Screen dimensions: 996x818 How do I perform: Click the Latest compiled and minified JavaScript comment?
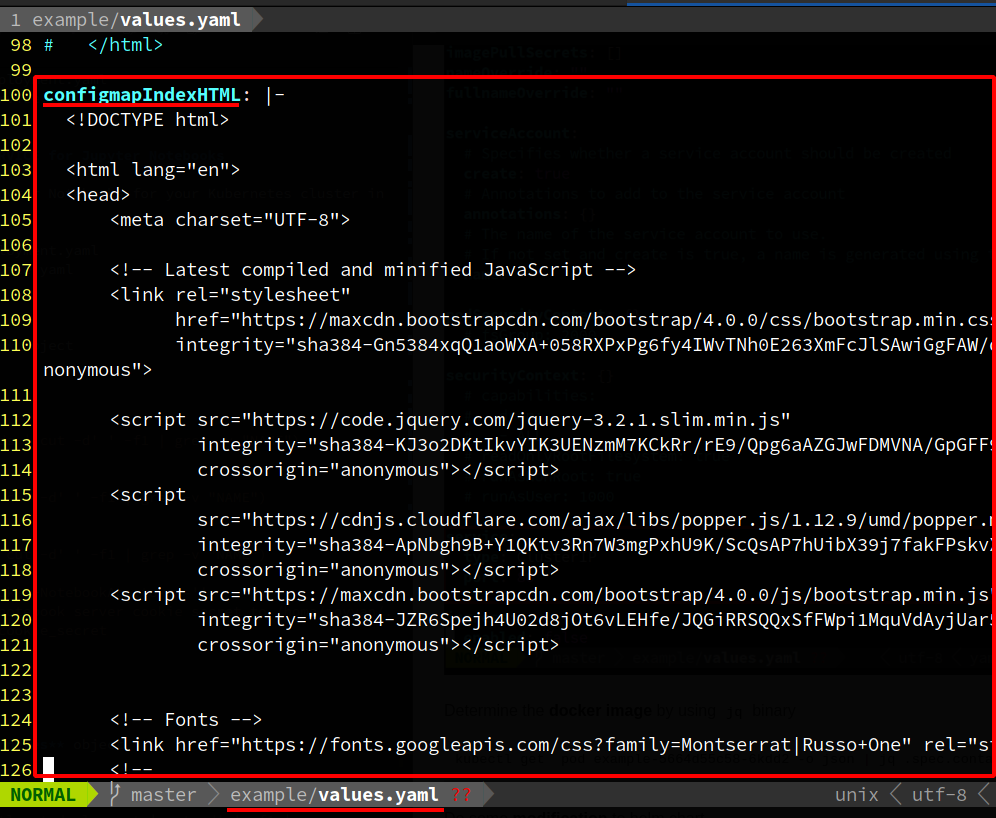(373, 270)
